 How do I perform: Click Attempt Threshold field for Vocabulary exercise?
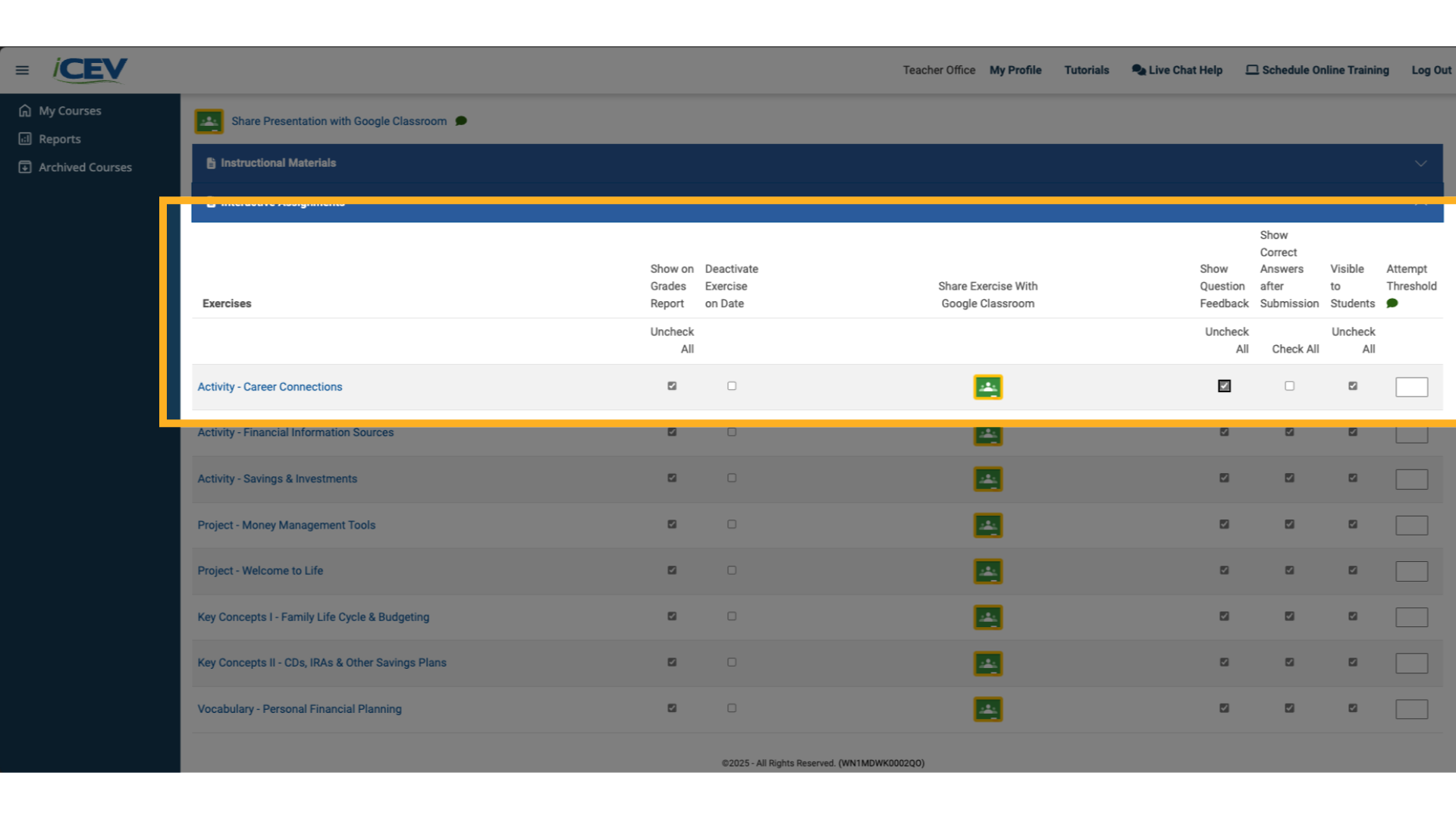pos(1412,709)
